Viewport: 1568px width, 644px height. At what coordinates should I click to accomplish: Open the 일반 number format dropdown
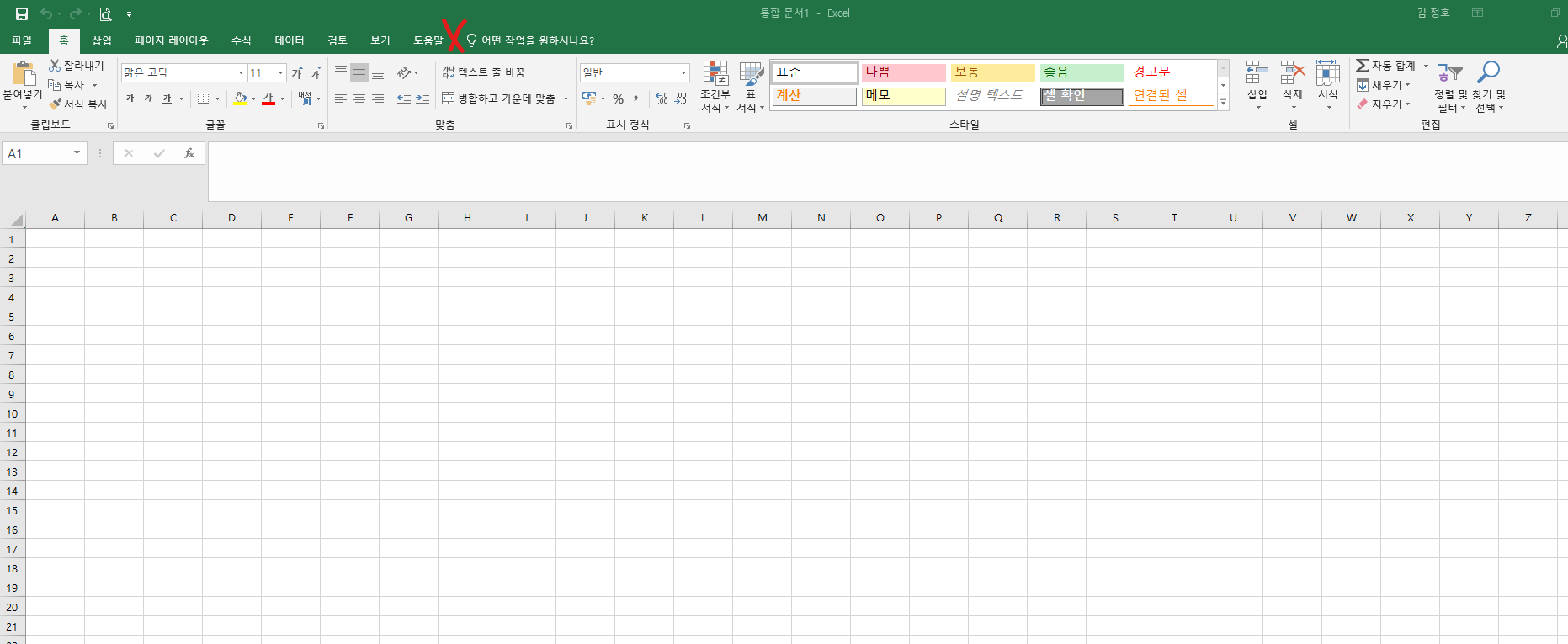[x=683, y=73]
